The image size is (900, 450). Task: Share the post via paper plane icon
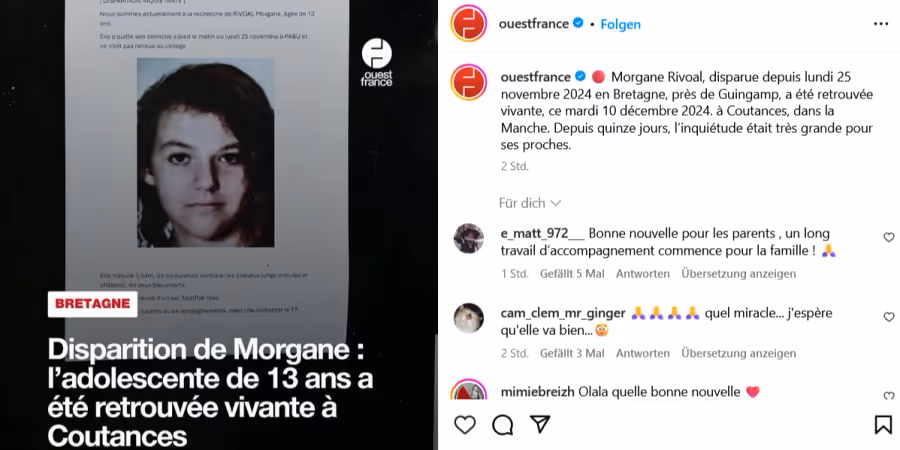(540, 424)
